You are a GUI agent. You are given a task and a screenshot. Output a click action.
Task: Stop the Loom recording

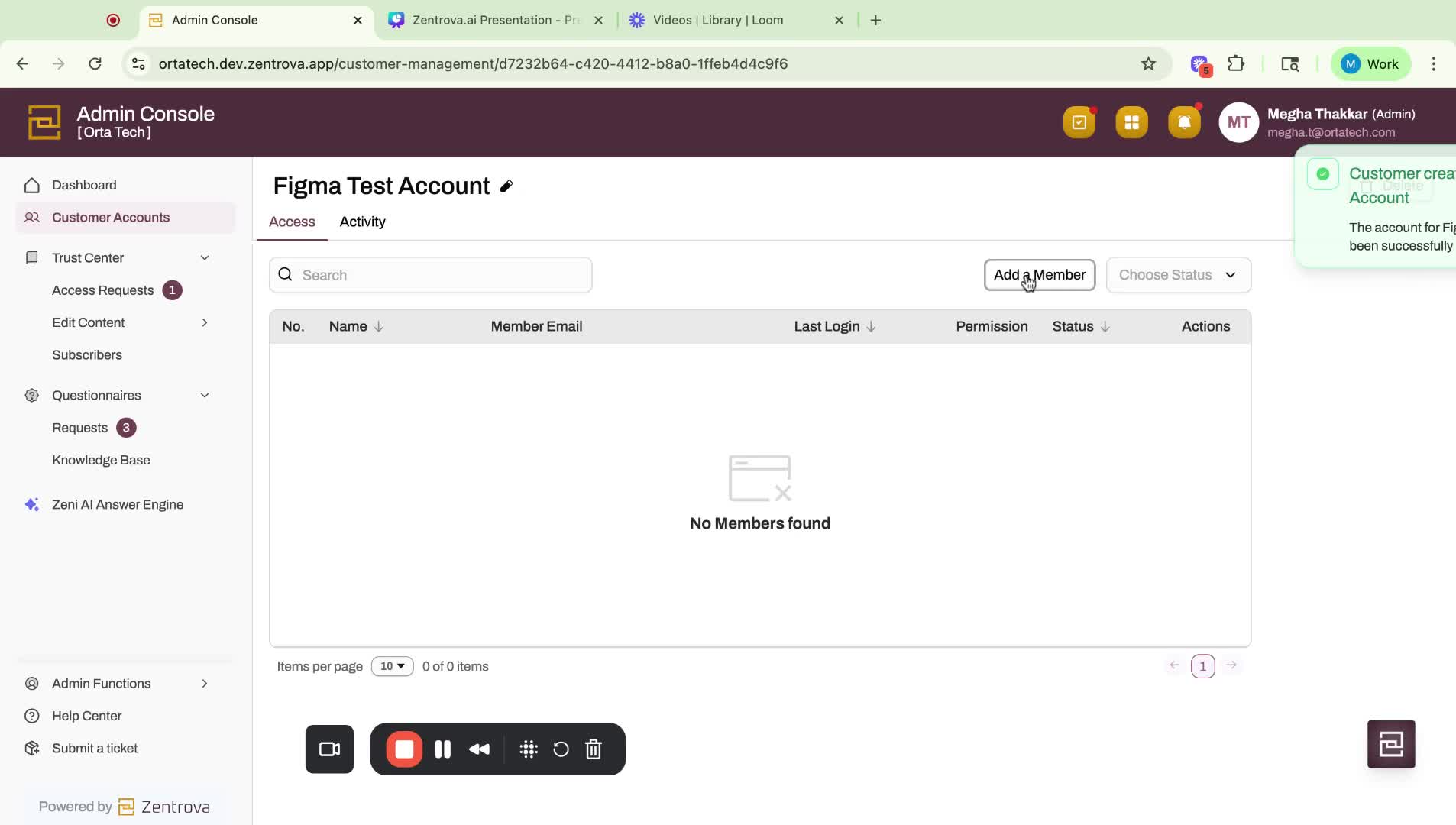tap(404, 749)
